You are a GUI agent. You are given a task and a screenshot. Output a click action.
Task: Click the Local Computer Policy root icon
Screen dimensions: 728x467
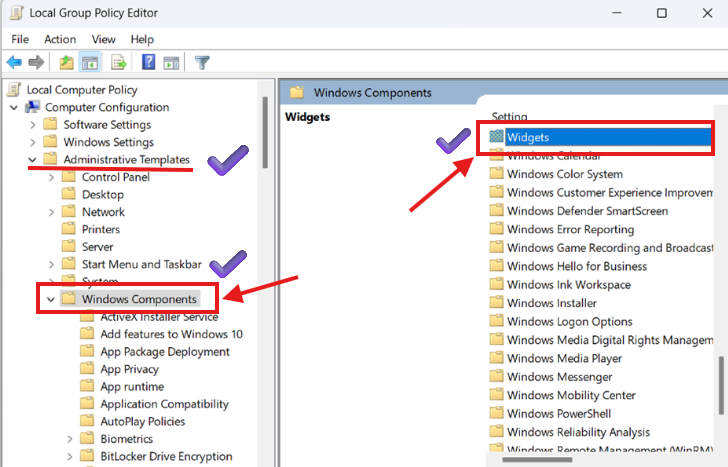coord(14,90)
